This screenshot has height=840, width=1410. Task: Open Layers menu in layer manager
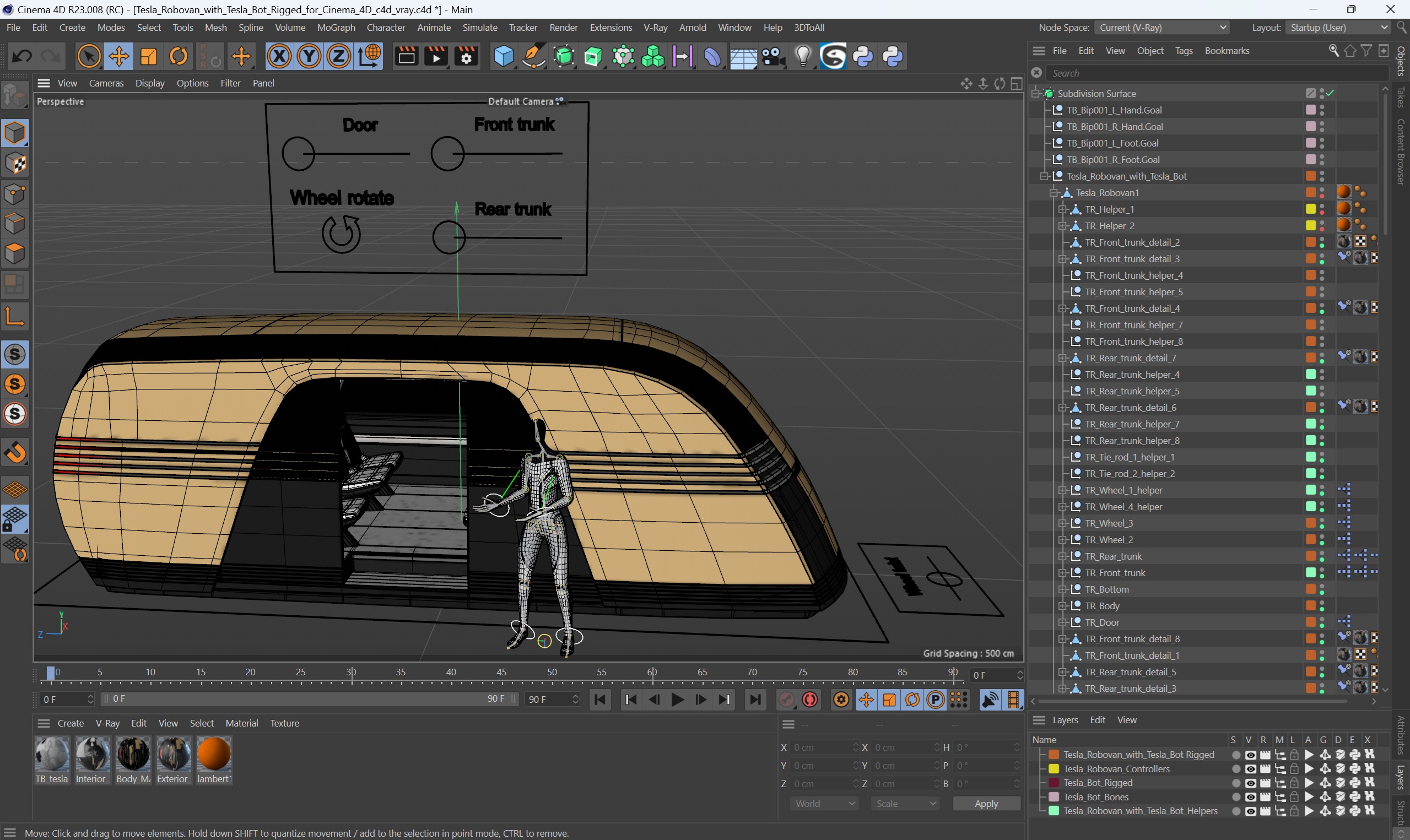coord(1065,720)
